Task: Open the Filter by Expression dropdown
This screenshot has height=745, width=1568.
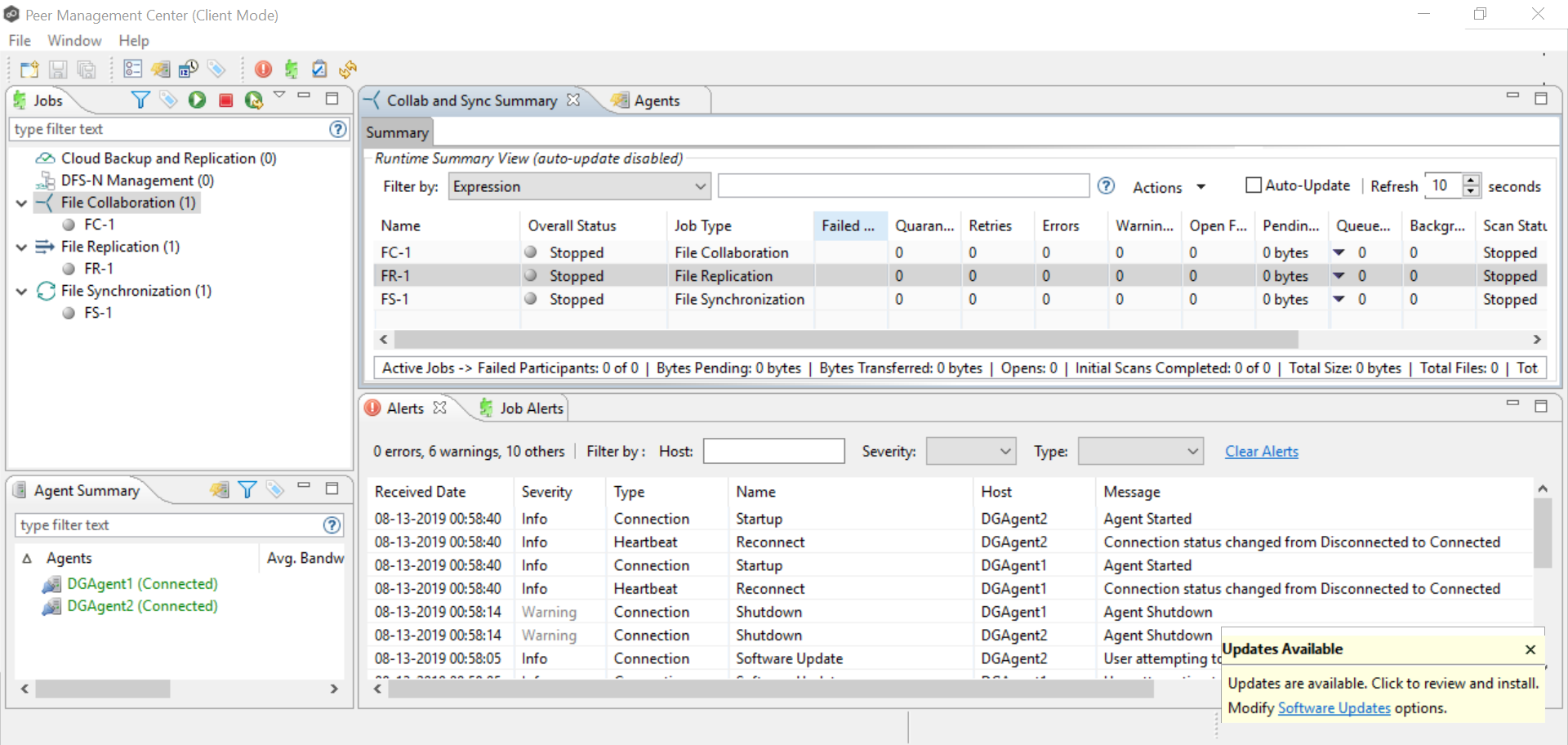Action: click(579, 186)
